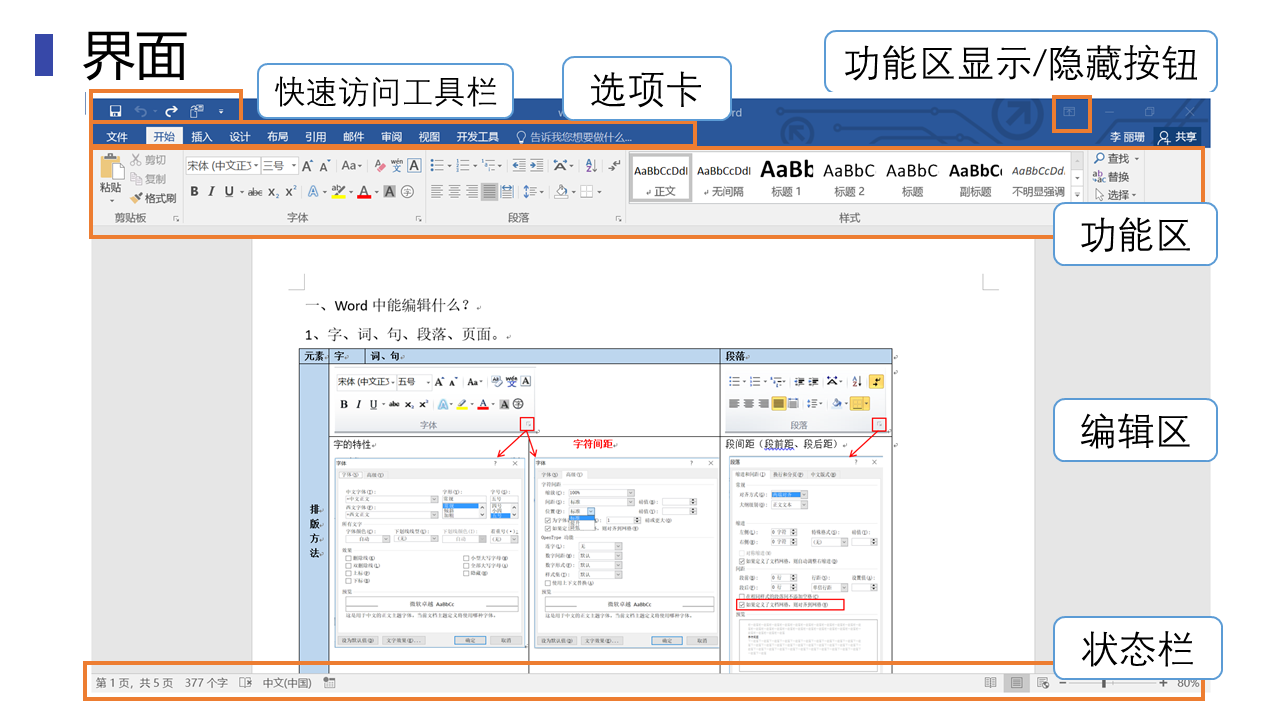Viewport: 1280px width, 720px height.
Task: Open the line spacing dropdown
Action: tap(532, 192)
